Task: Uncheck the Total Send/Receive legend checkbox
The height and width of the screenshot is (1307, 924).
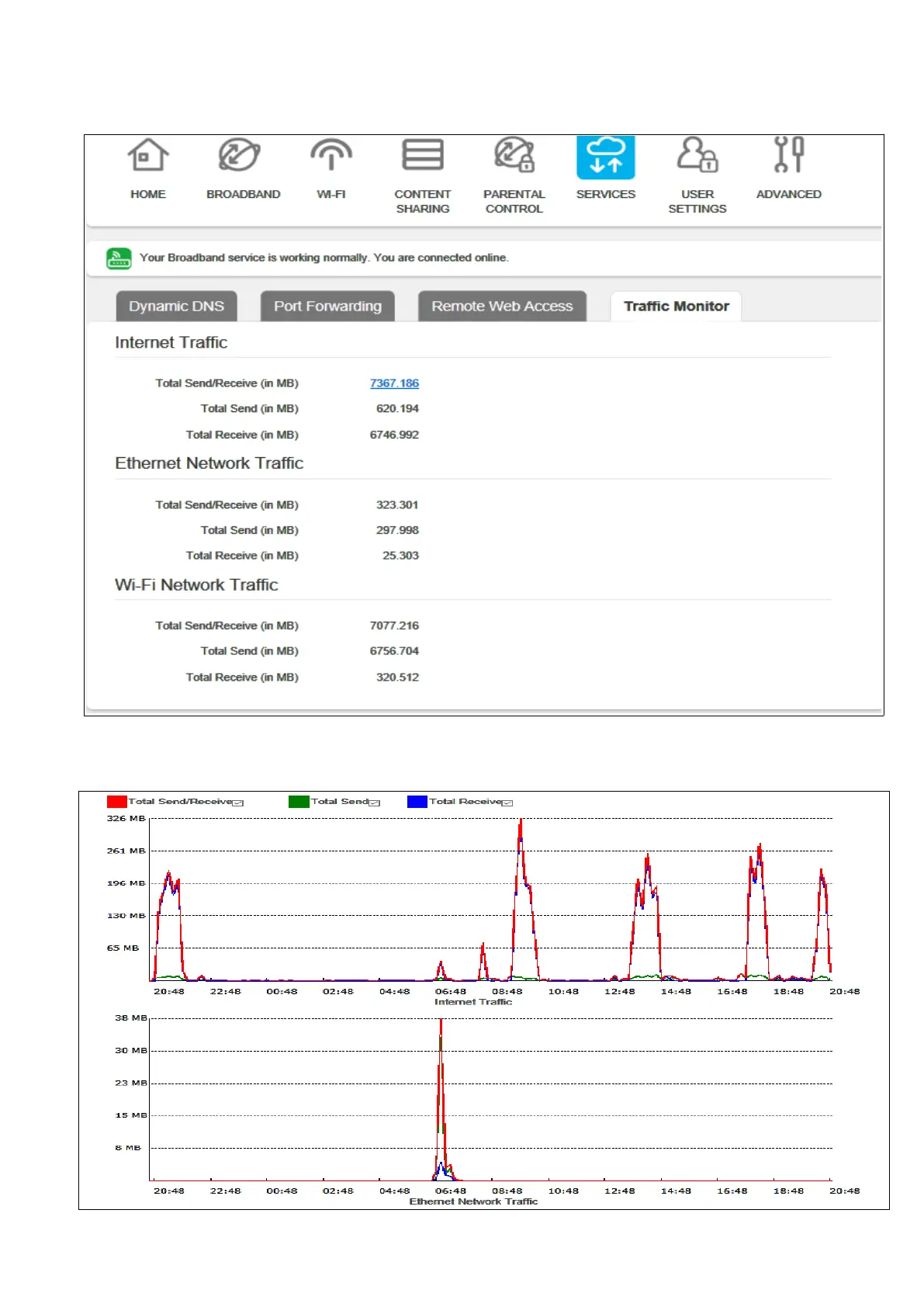Action: click(238, 803)
